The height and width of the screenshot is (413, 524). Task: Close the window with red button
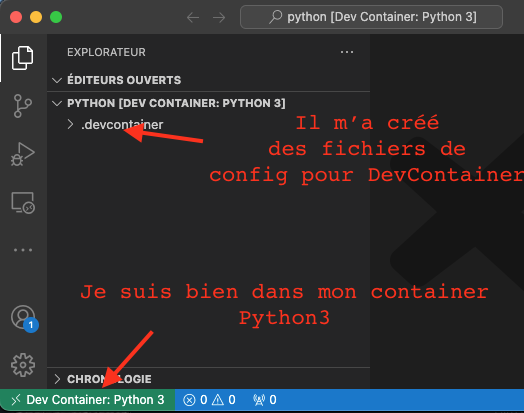16,17
